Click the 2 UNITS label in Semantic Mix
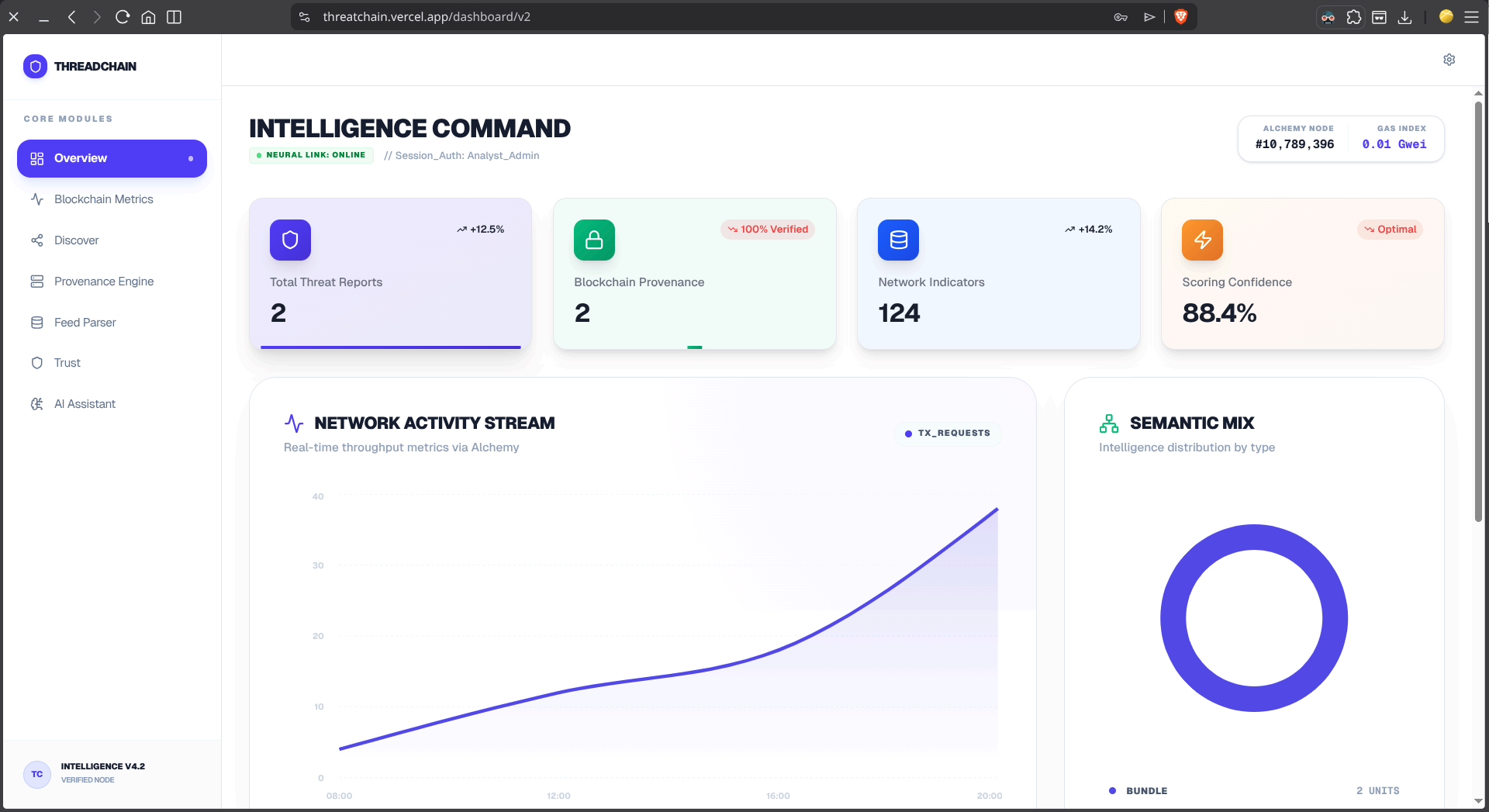The height and width of the screenshot is (812, 1489). point(1378,791)
